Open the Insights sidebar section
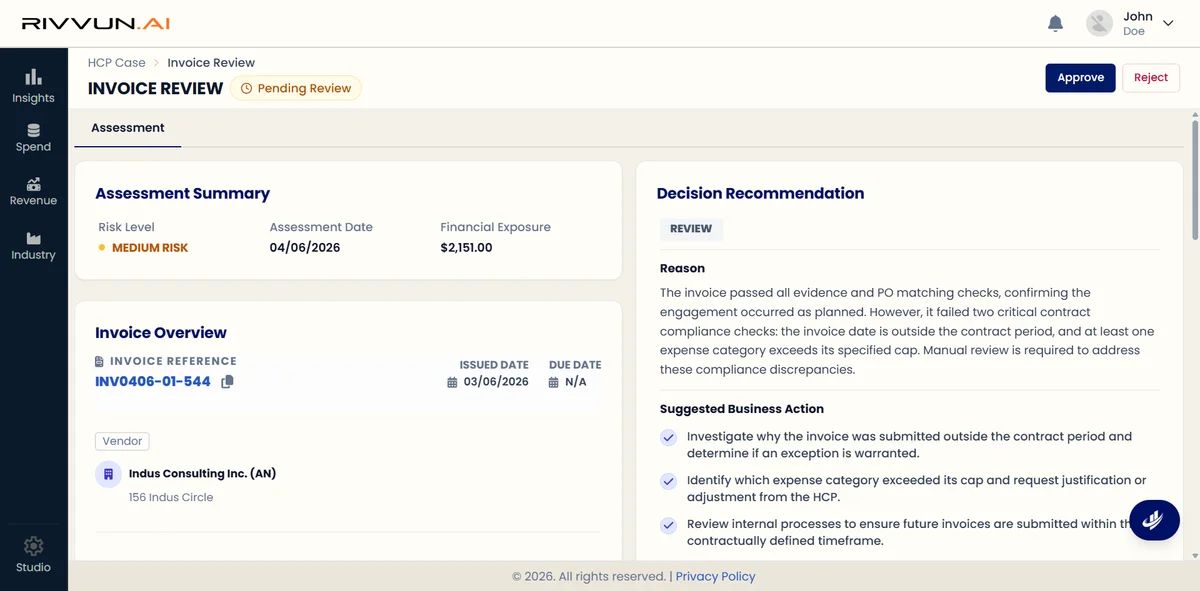This screenshot has width=1200, height=591. point(33,86)
